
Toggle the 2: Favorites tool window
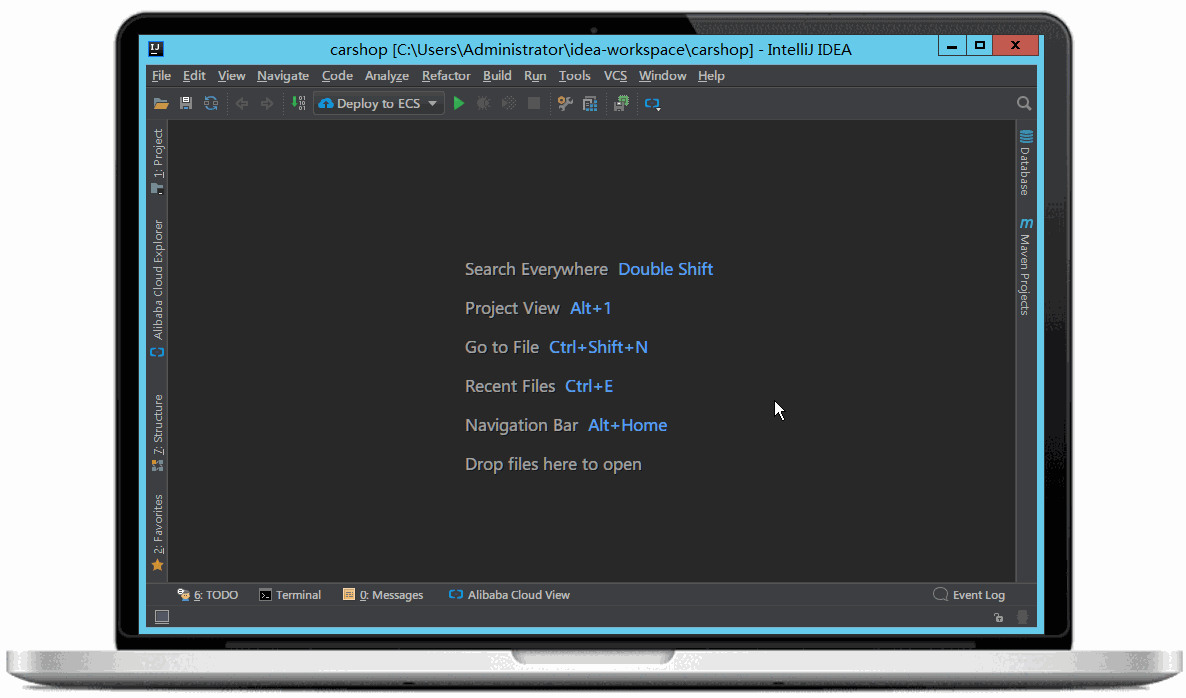point(157,532)
